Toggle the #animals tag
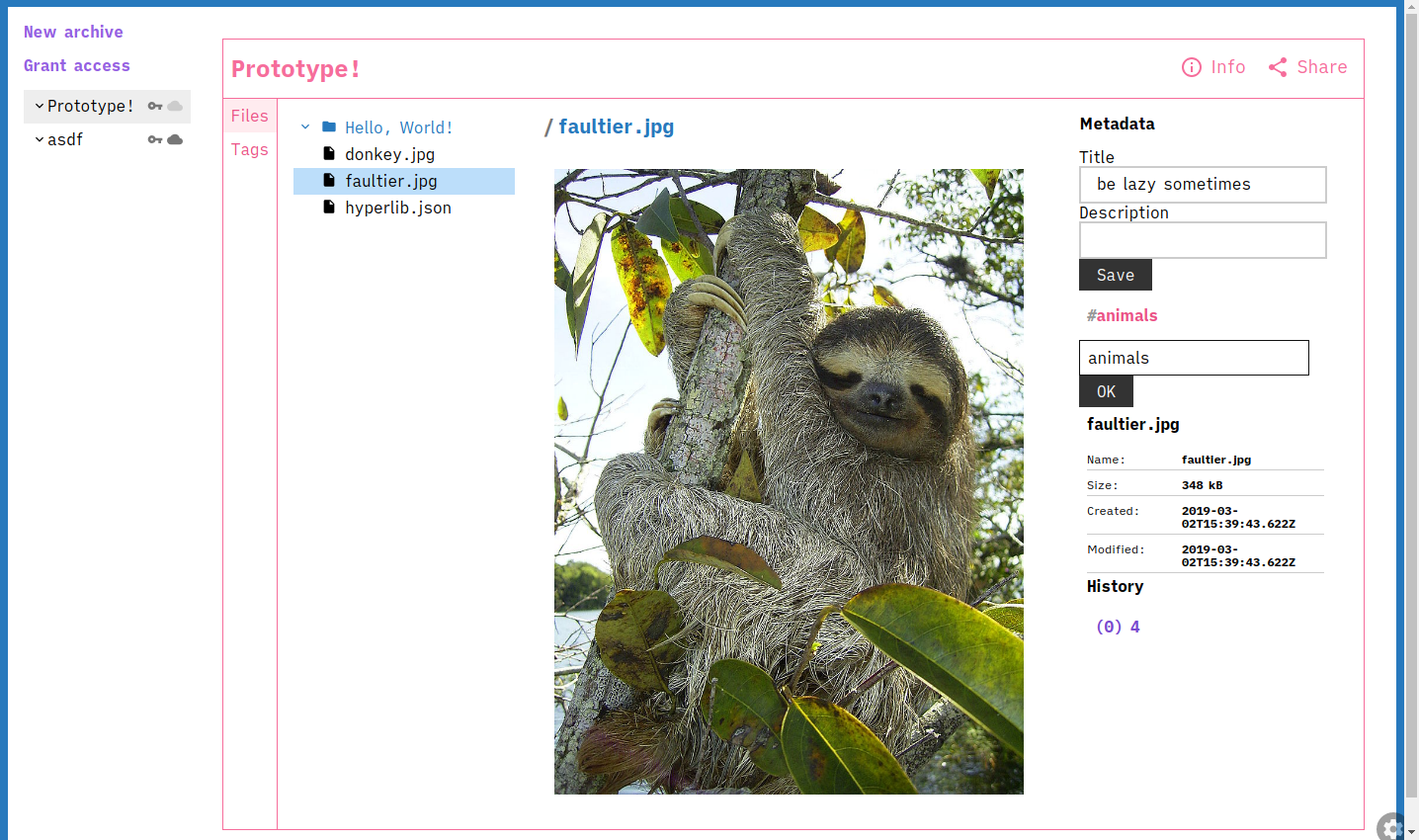The height and width of the screenshot is (840, 1419). tap(1121, 314)
